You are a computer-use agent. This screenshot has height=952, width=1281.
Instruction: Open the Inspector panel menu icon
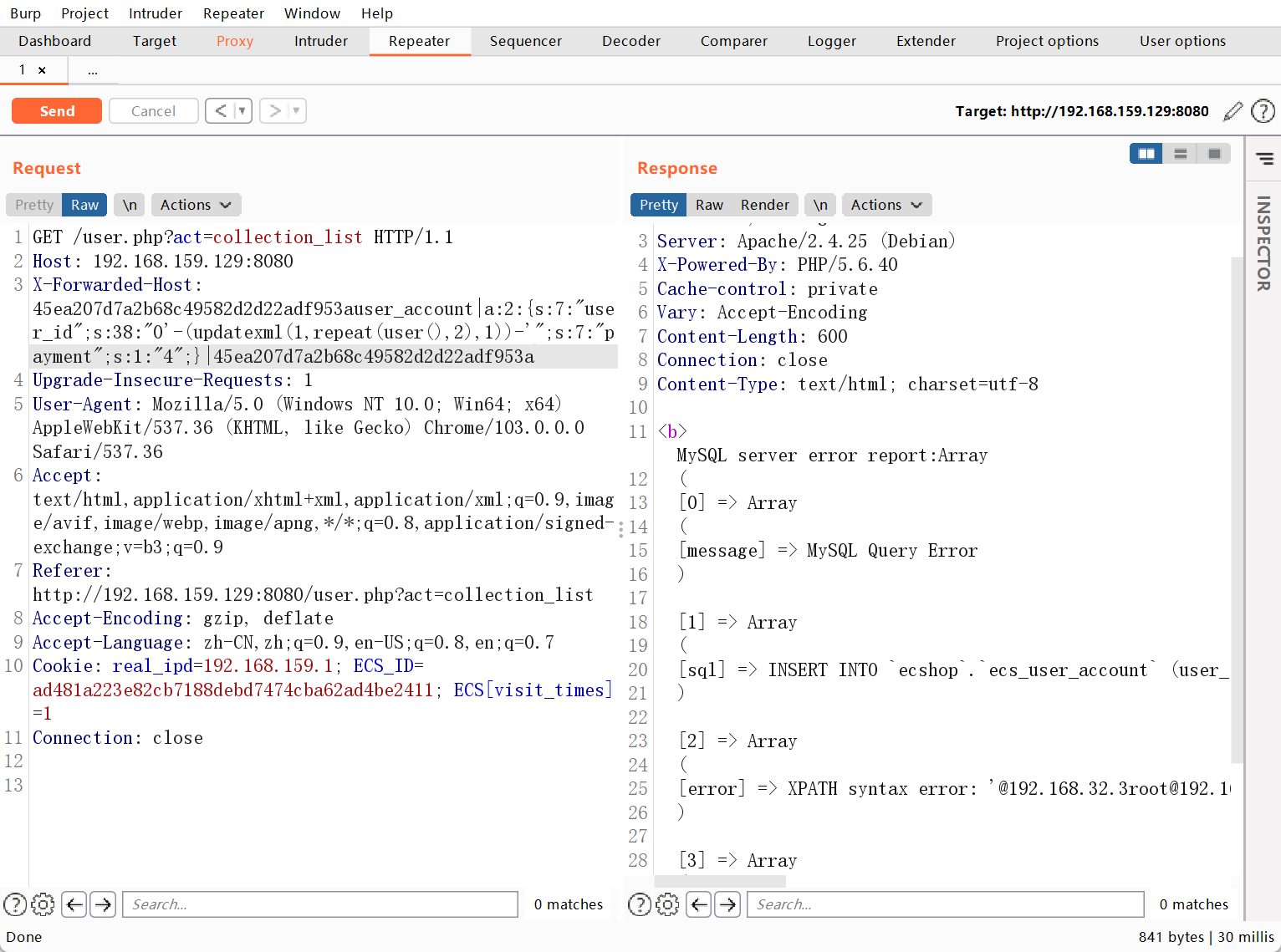pos(1265,158)
